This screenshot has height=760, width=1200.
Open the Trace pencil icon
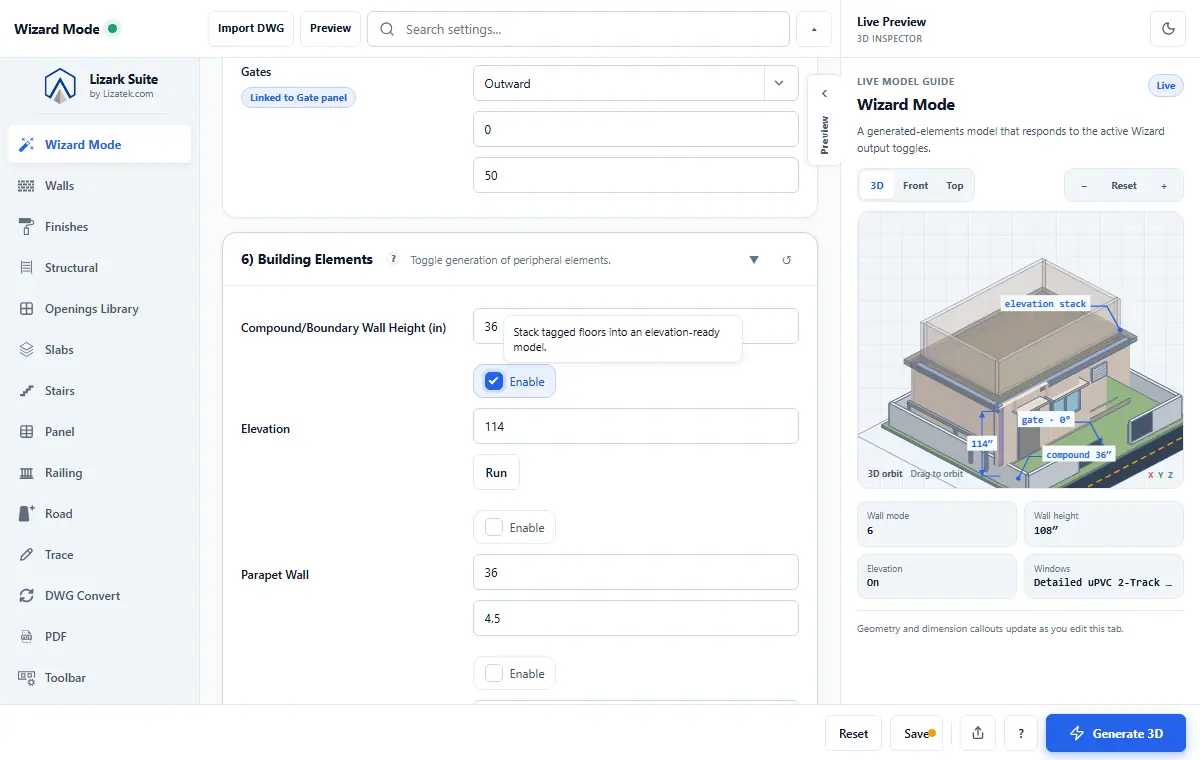point(27,555)
